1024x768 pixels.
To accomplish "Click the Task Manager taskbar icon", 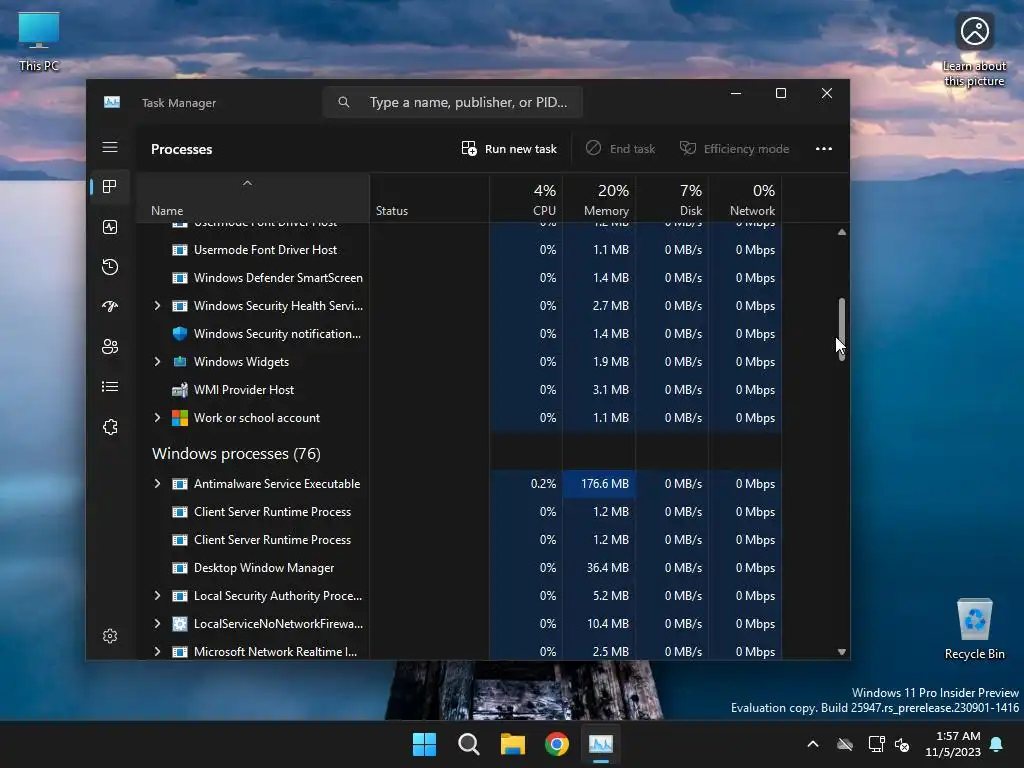I will (x=601, y=744).
